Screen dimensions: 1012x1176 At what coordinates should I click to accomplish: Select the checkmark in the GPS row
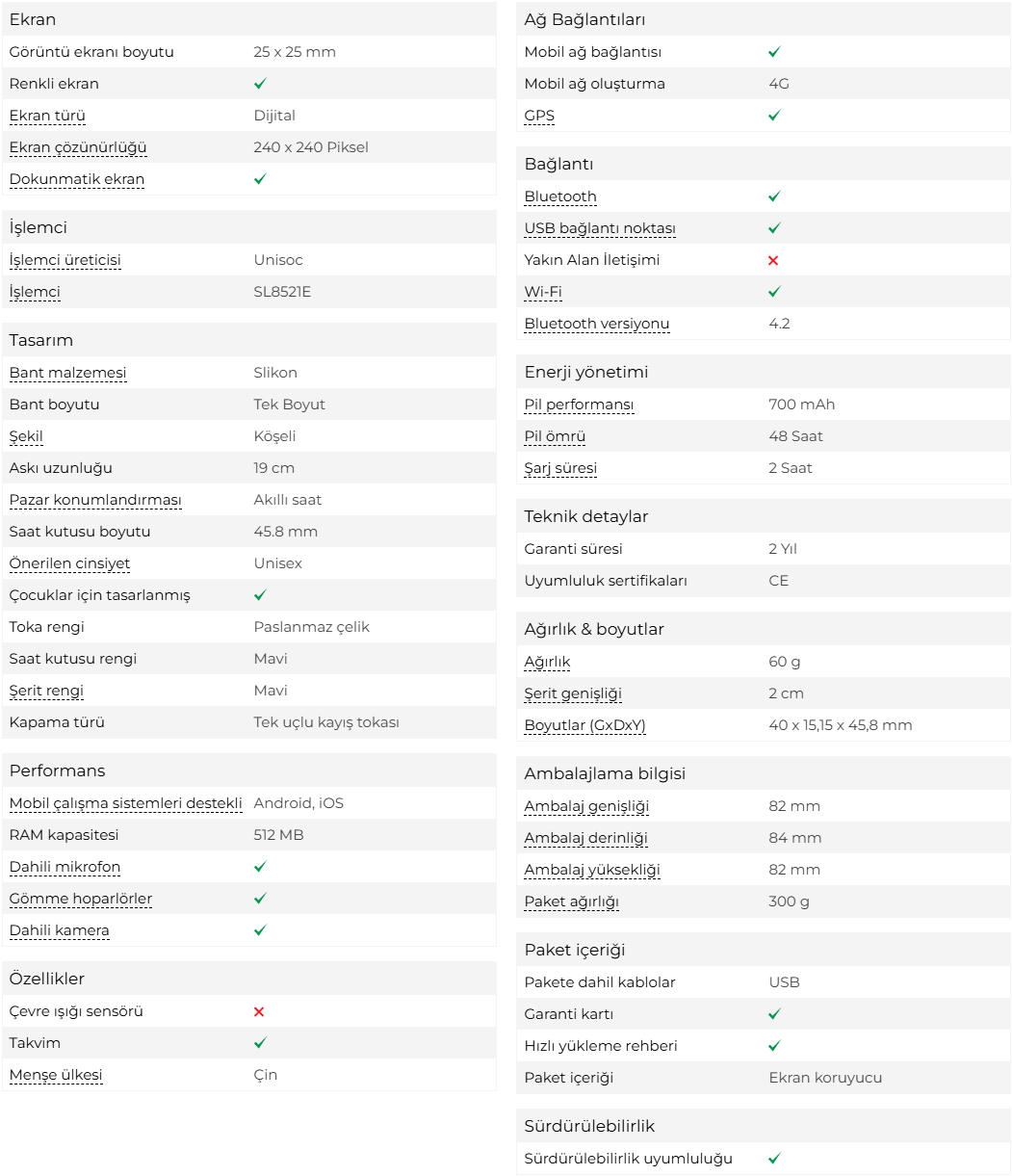pos(774,116)
